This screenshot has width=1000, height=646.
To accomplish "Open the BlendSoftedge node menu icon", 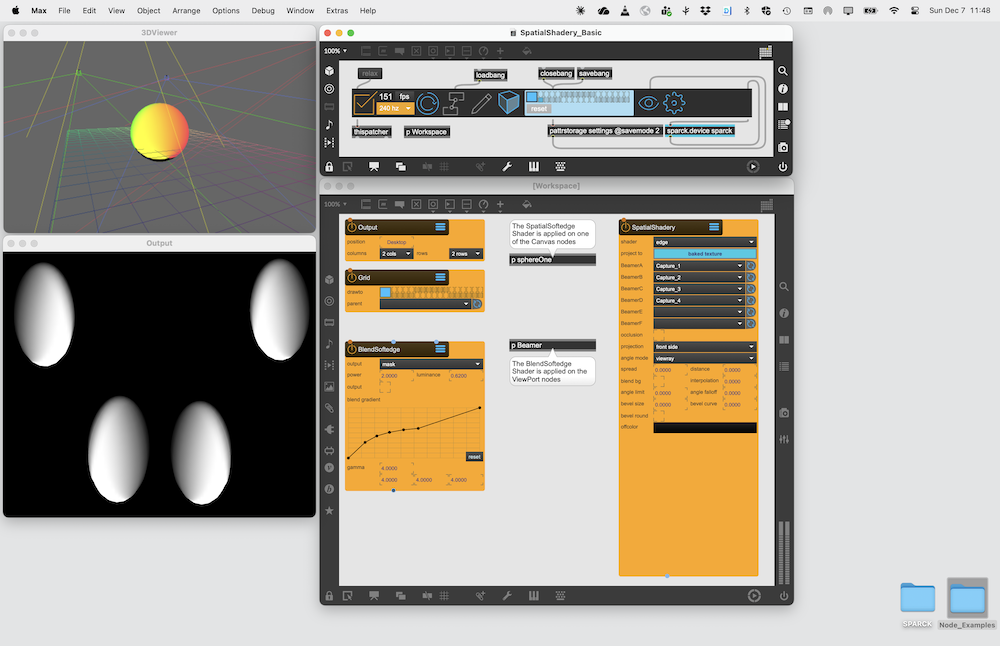I will (x=440, y=348).
